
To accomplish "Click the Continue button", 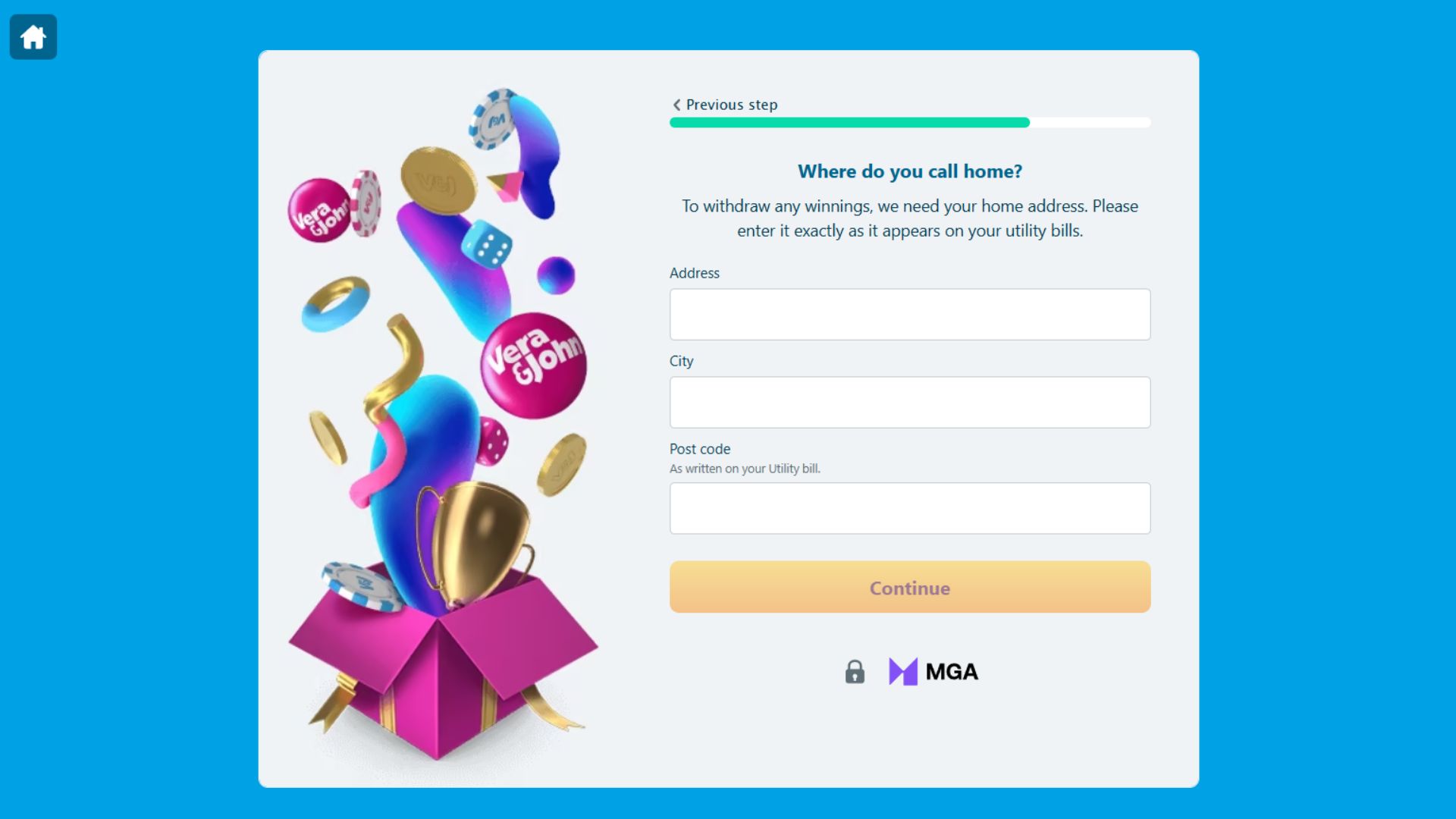I will click(910, 587).
